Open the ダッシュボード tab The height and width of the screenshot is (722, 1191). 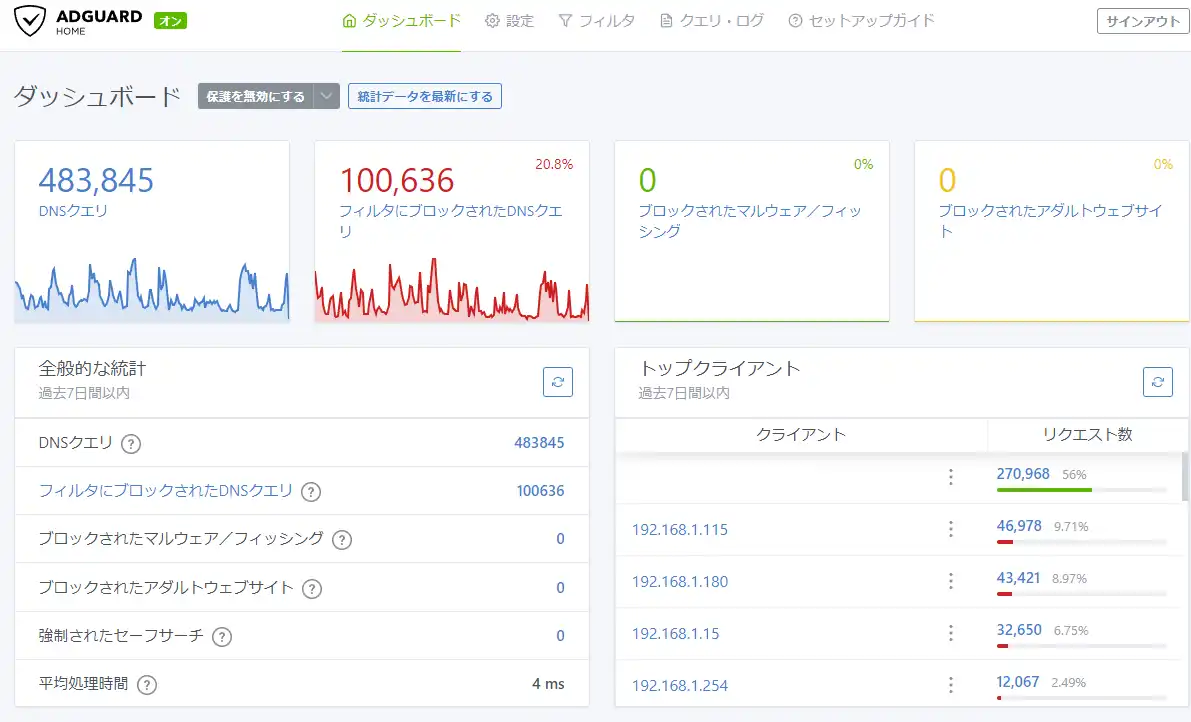click(401, 20)
